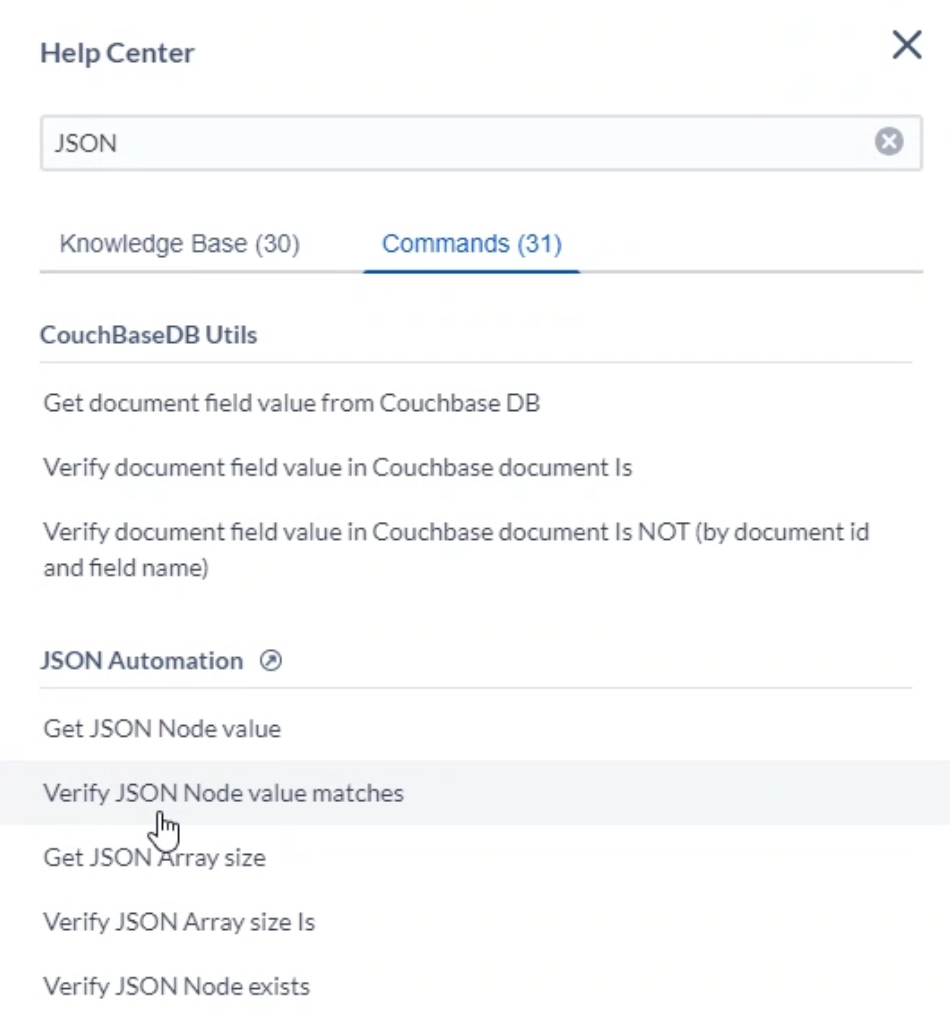The height and width of the screenshot is (1018, 950).
Task: Open Get JSON Array size command
Action: tap(154, 858)
